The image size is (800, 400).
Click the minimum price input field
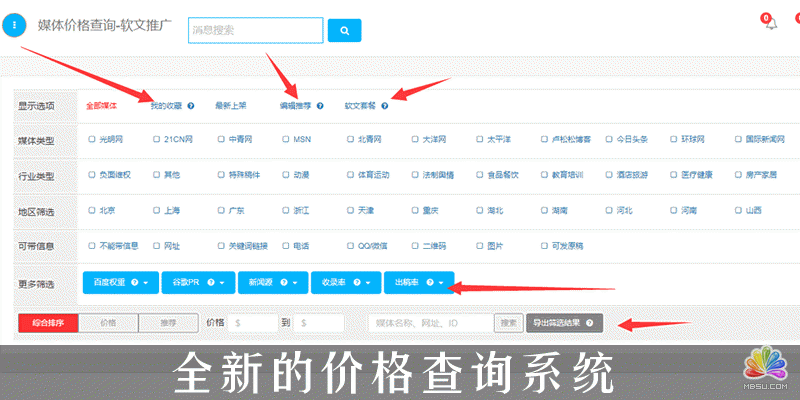(x=253, y=323)
